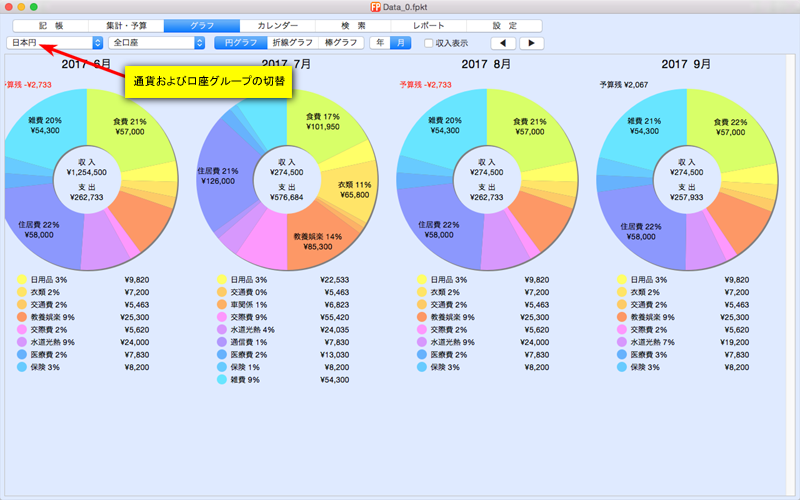Viewport: 800px width, 500px height.
Task: Click the 住居費 21% slice in July pie
Action: click(218, 176)
